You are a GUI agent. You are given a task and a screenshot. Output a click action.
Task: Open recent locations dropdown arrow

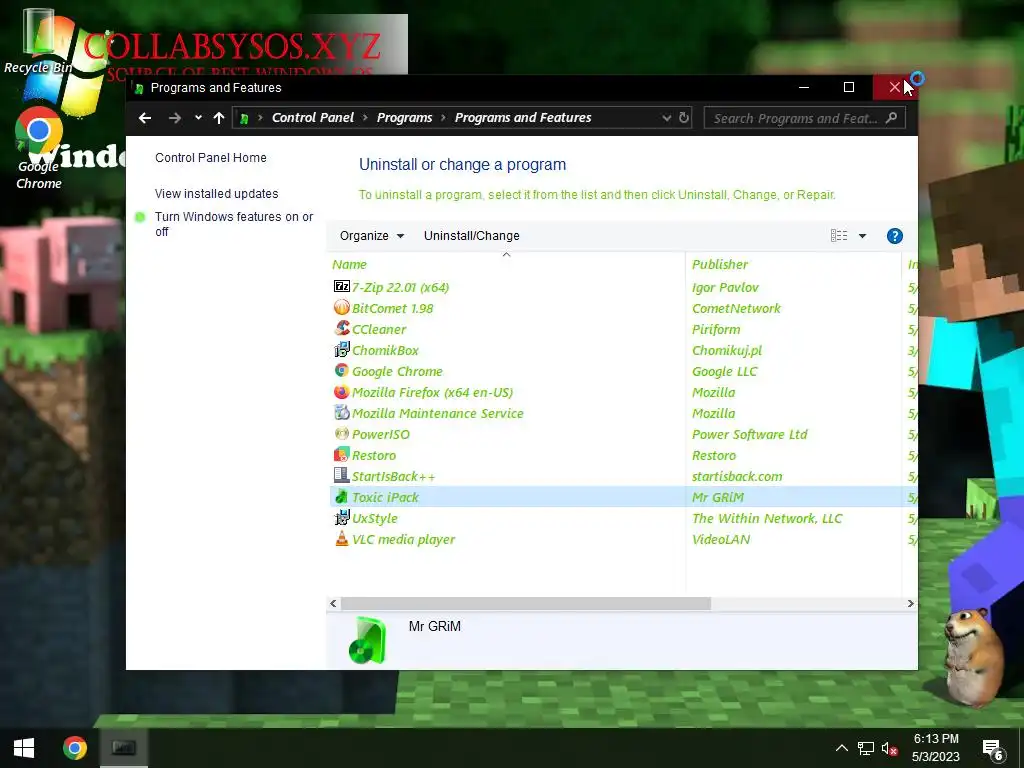click(x=198, y=118)
